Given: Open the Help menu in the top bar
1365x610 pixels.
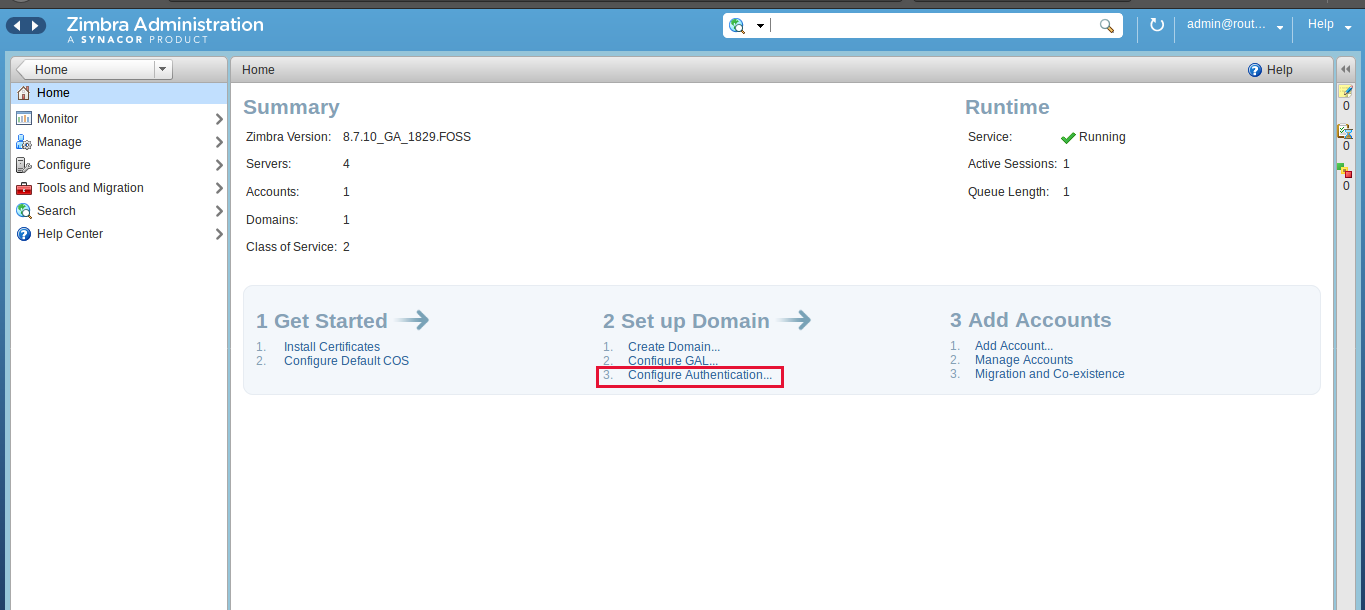Looking at the screenshot, I should click(1329, 25).
